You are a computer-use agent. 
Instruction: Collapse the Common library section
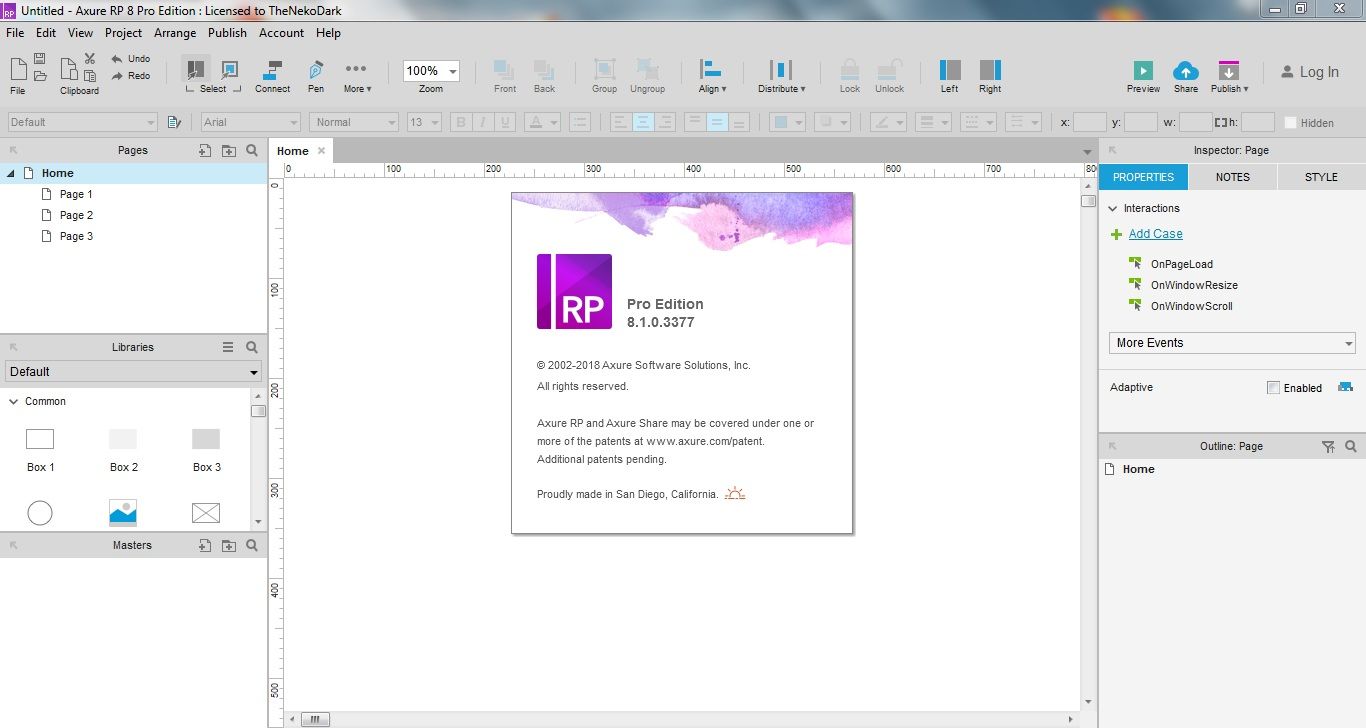point(14,401)
